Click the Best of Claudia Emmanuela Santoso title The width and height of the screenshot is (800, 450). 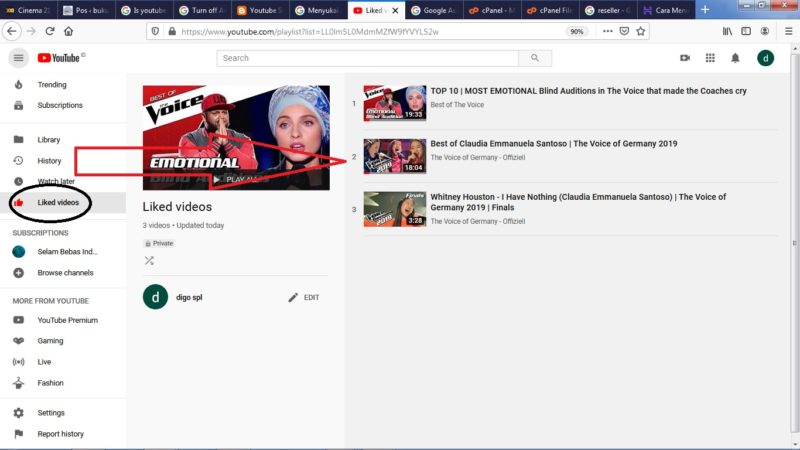pos(554,144)
